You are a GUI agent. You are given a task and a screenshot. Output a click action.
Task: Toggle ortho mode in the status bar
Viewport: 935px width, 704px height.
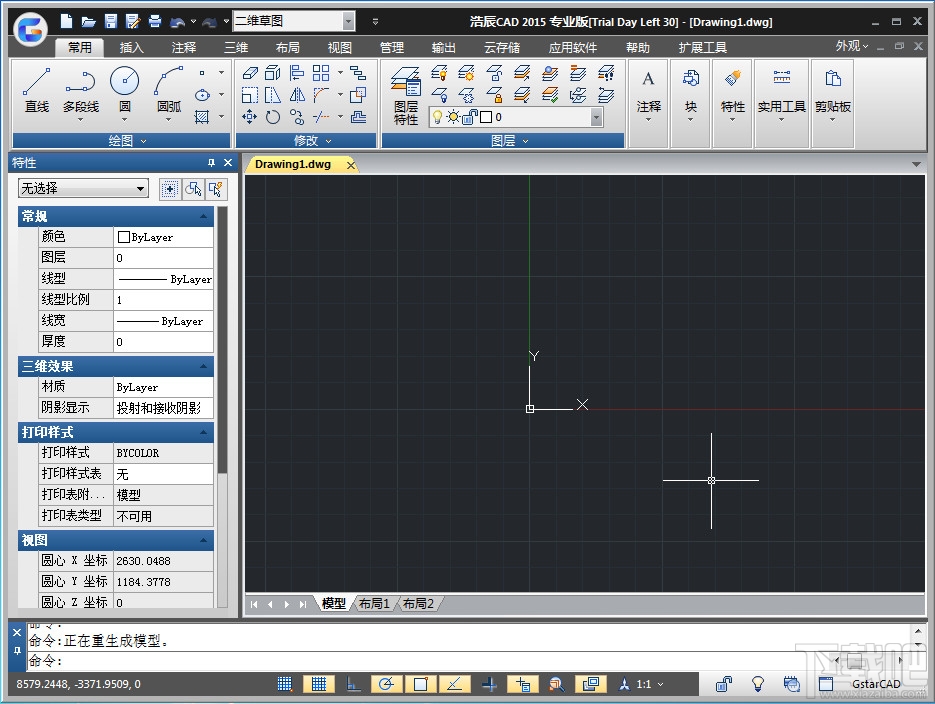[x=353, y=684]
